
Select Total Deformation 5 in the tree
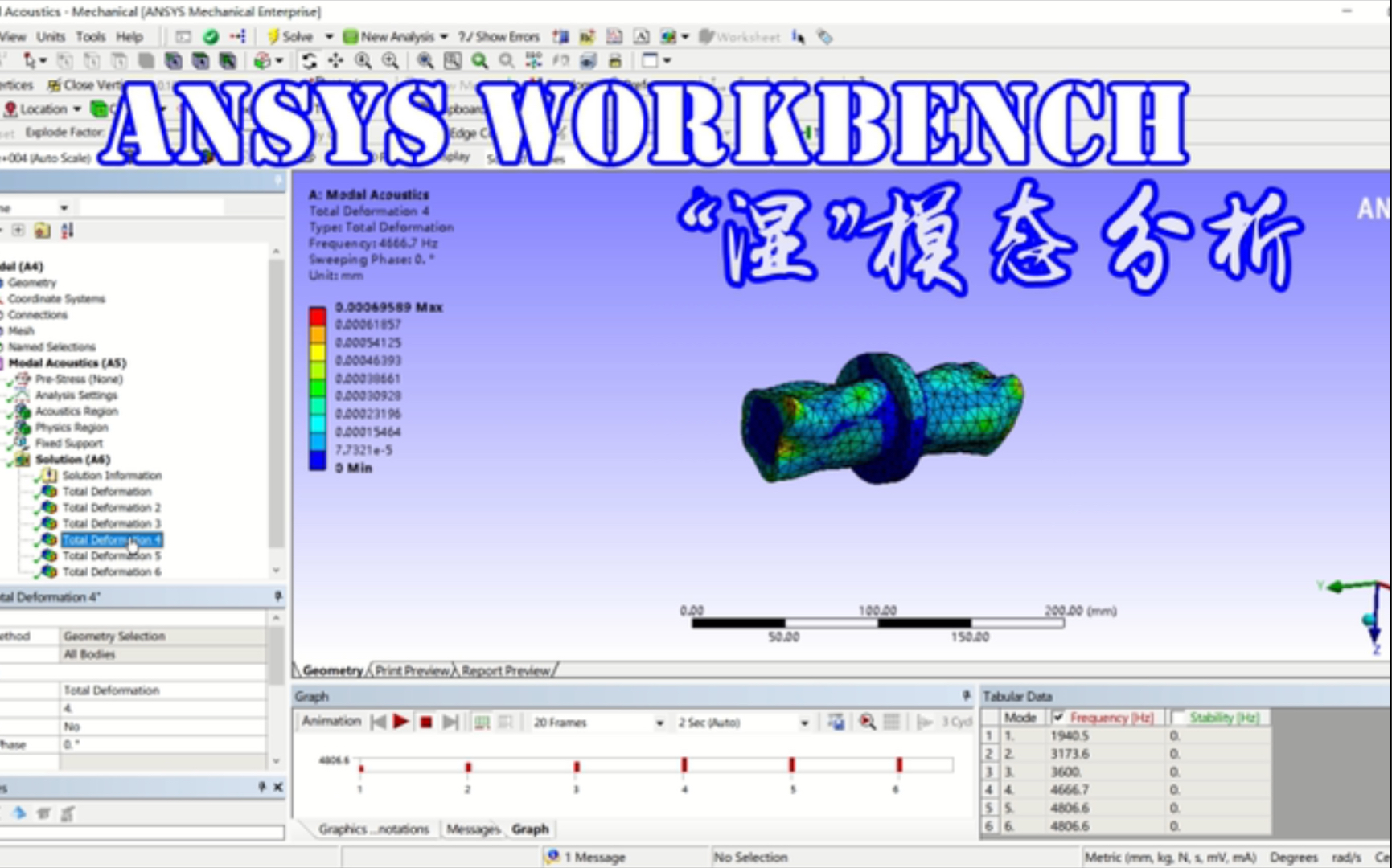112,555
